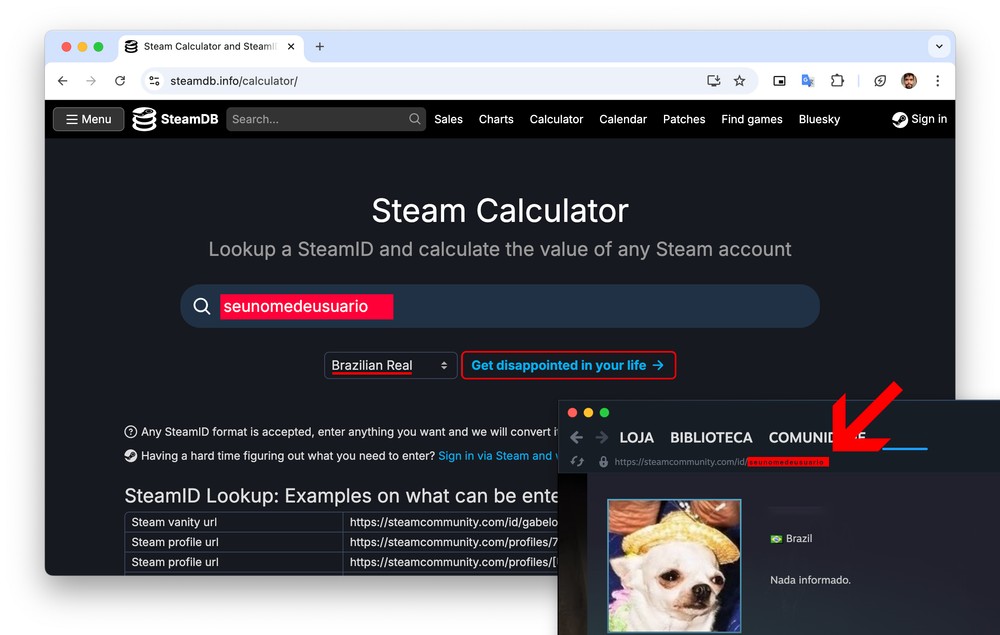Switch to BIBLIOTECA tab in Steam
1000x635 pixels.
point(711,438)
